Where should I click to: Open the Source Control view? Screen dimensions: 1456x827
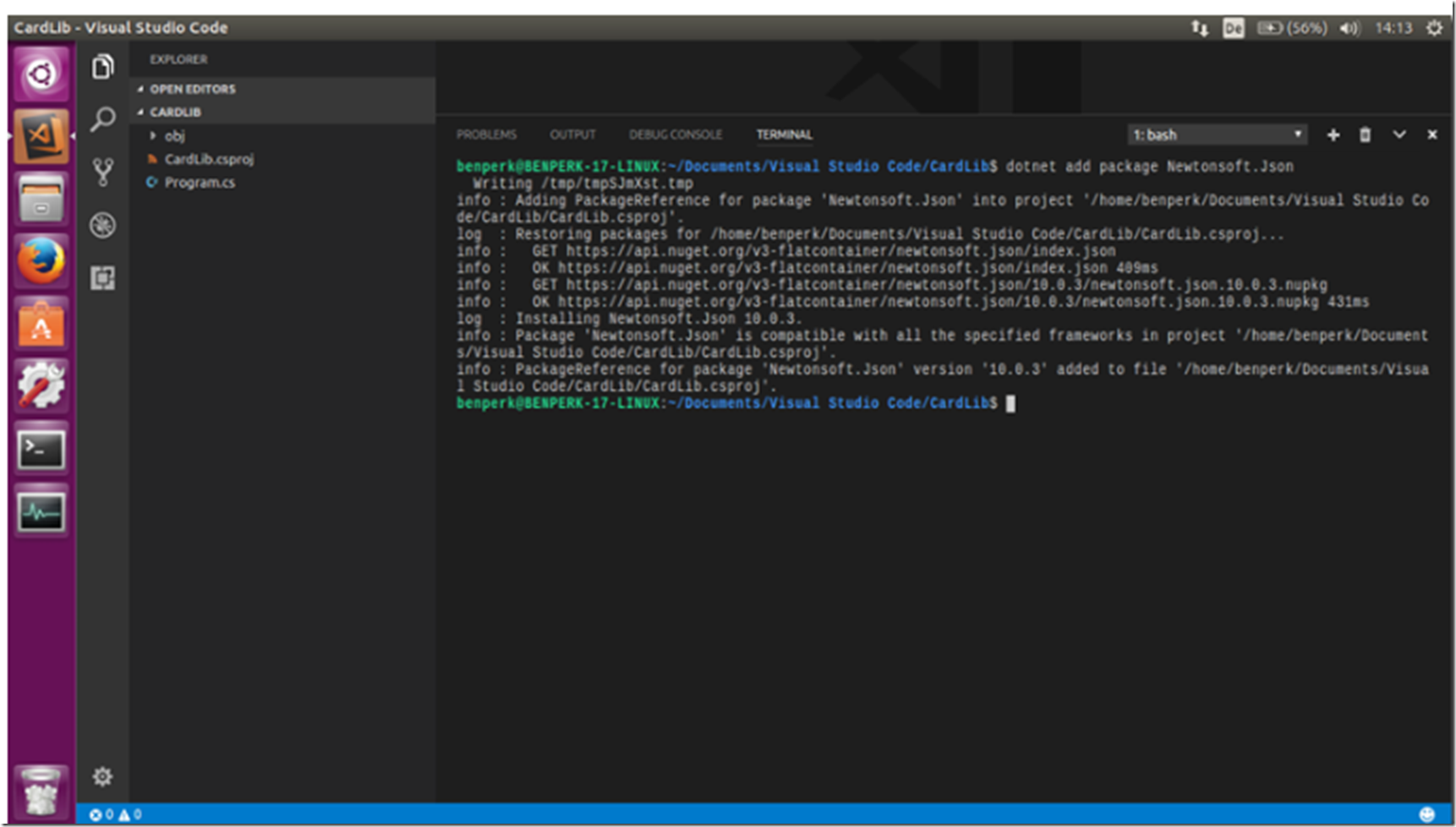[x=102, y=171]
